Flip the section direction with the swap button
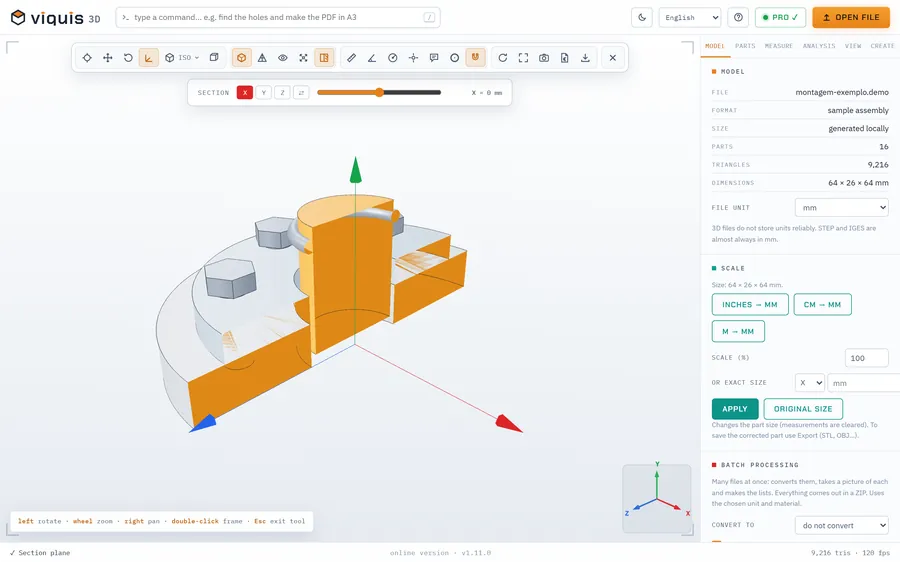This screenshot has height=562, width=900. tap(301, 92)
